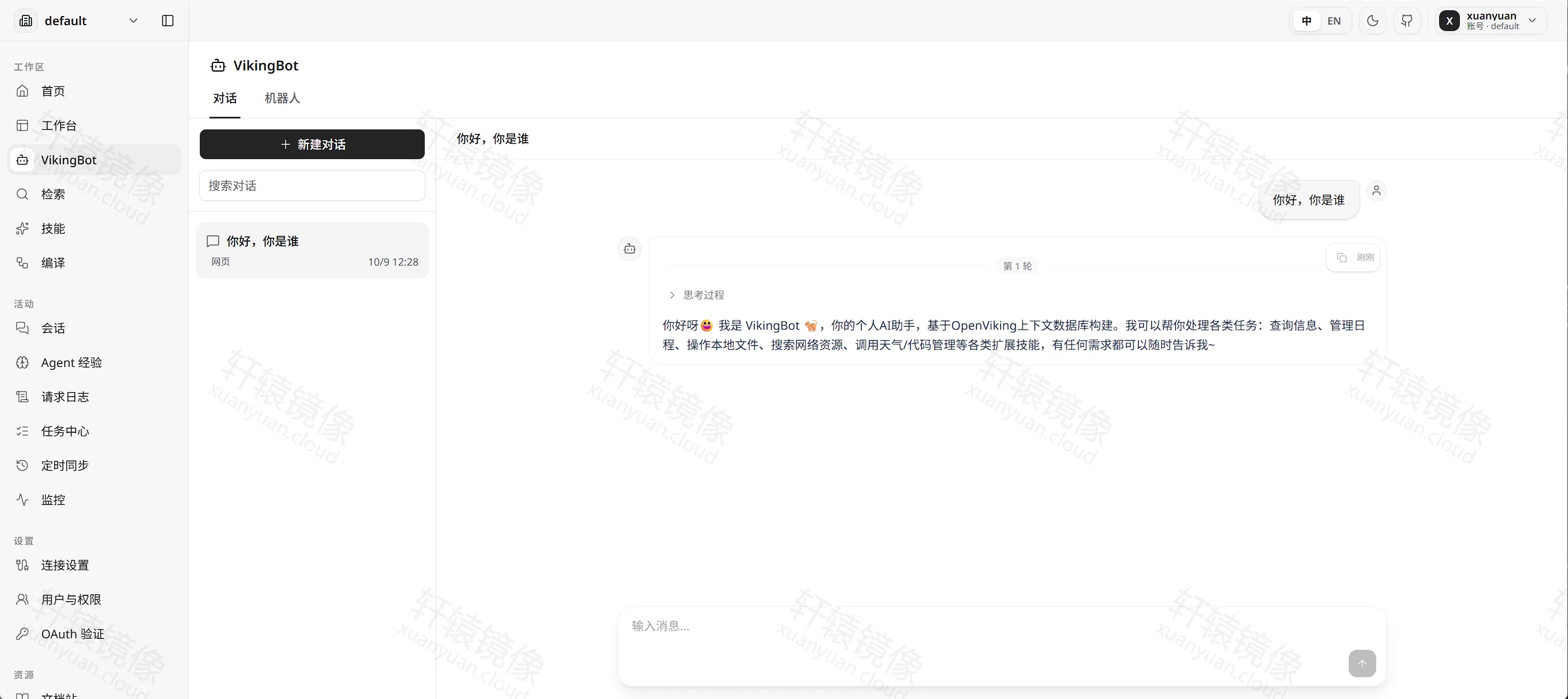The height and width of the screenshot is (699, 1568).
Task: Select VikingBot in sidebar
Action: pyautogui.click(x=94, y=160)
